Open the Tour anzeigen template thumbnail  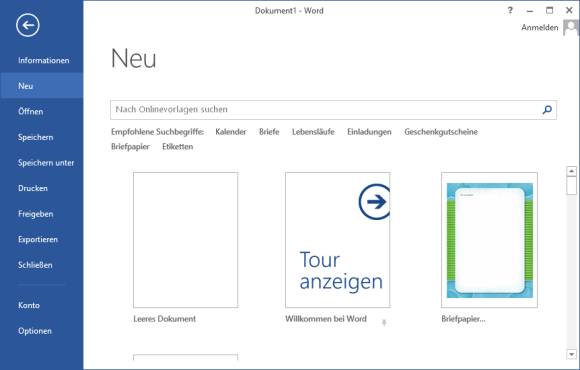click(x=338, y=240)
